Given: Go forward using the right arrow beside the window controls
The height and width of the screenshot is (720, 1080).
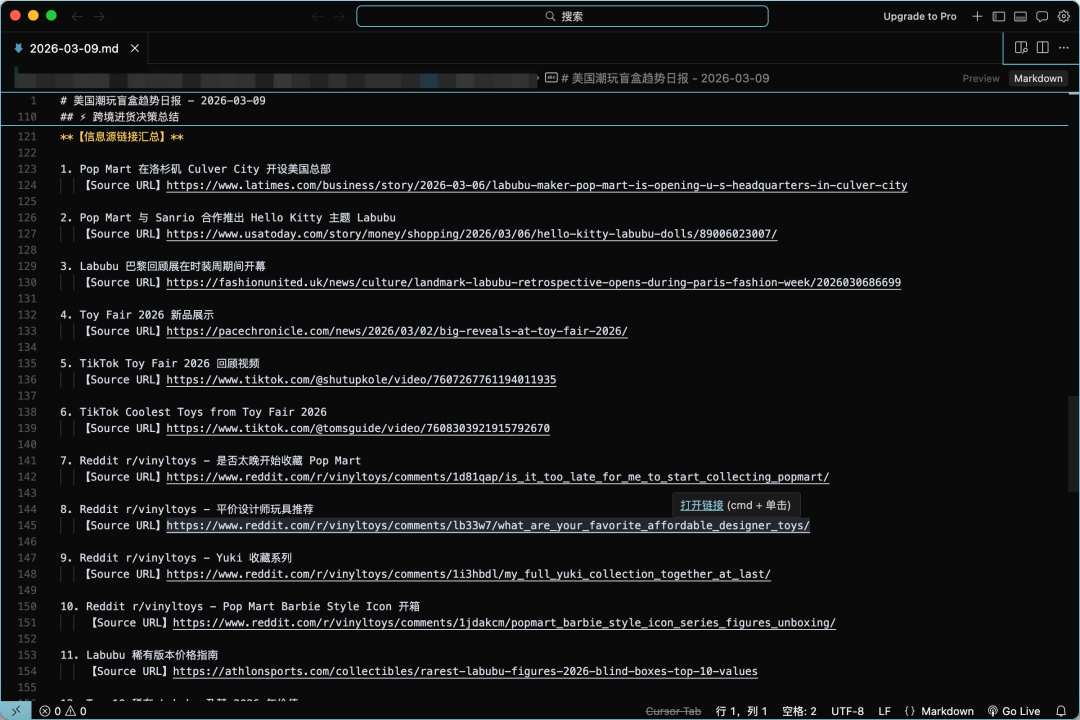Looking at the screenshot, I should [x=99, y=16].
